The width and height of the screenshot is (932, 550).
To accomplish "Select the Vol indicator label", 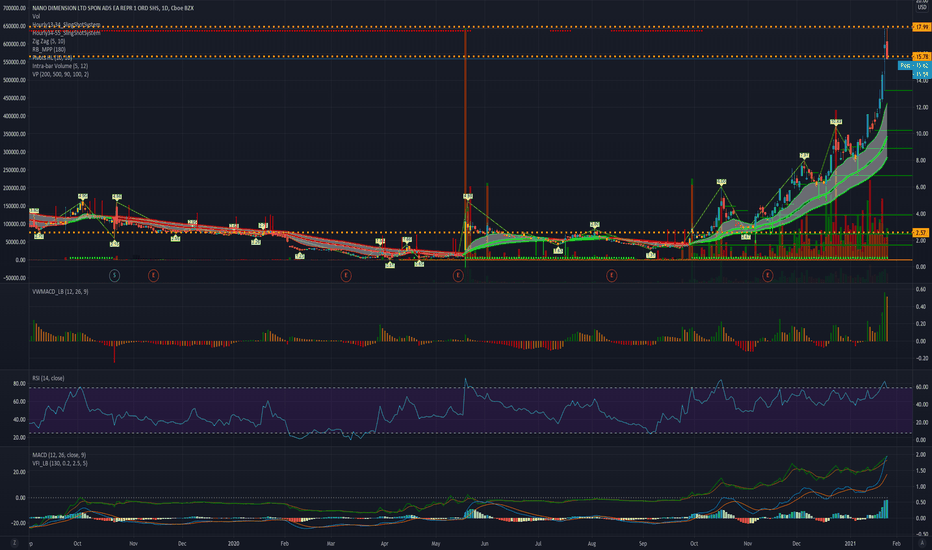I will (36, 17).
